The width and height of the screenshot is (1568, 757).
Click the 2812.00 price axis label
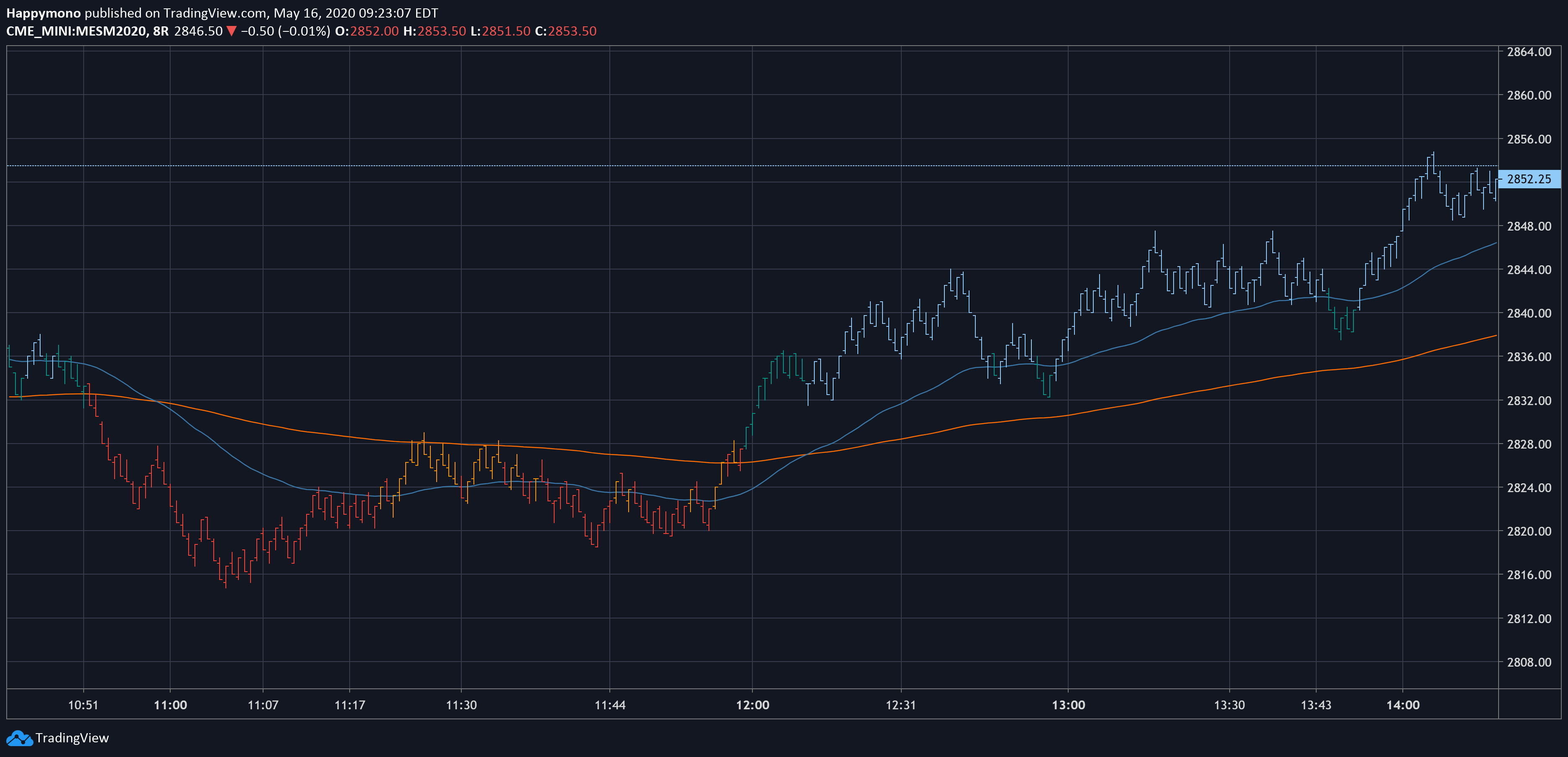1529,619
